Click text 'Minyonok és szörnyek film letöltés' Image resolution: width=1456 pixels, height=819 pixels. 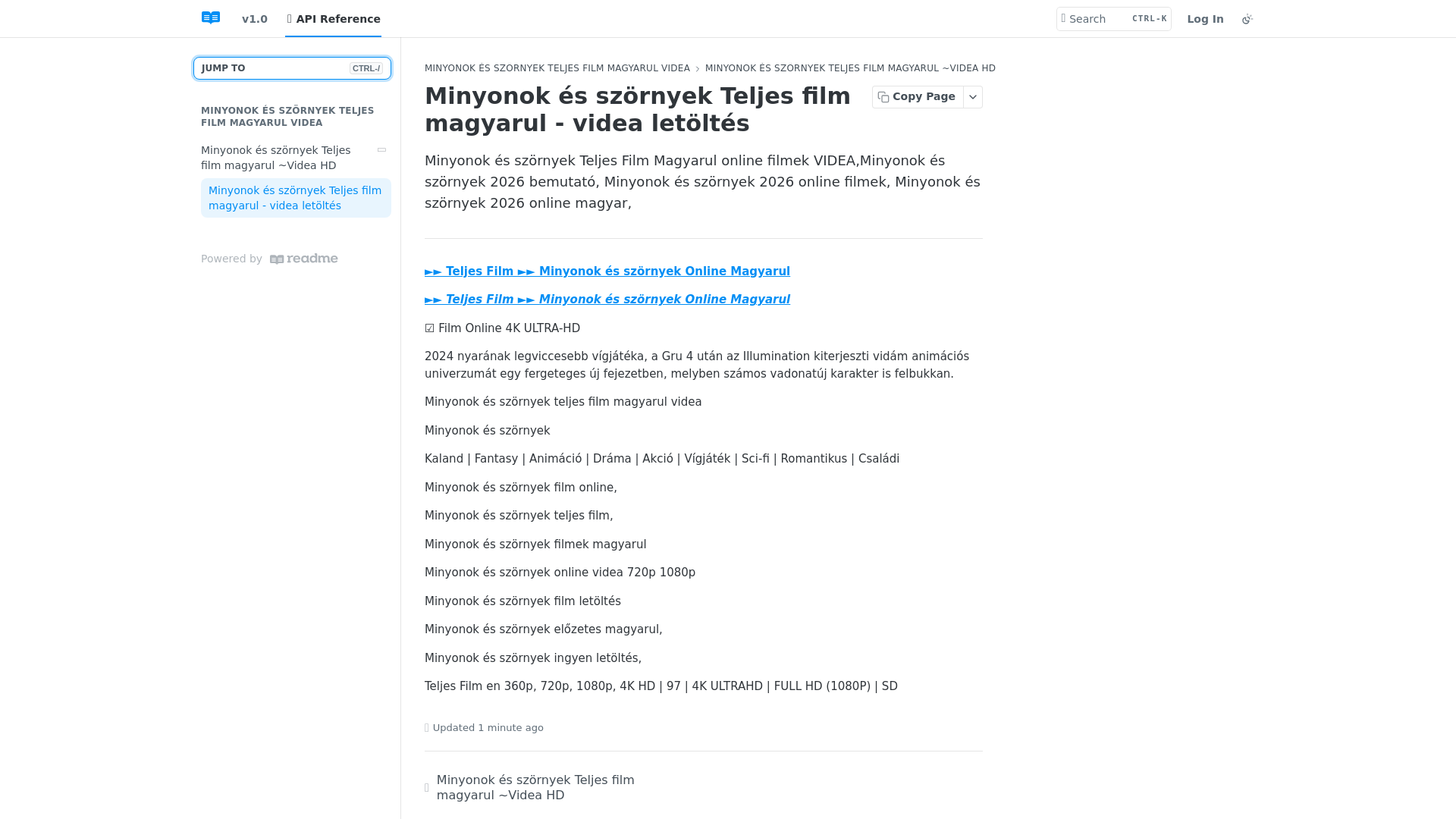click(522, 601)
